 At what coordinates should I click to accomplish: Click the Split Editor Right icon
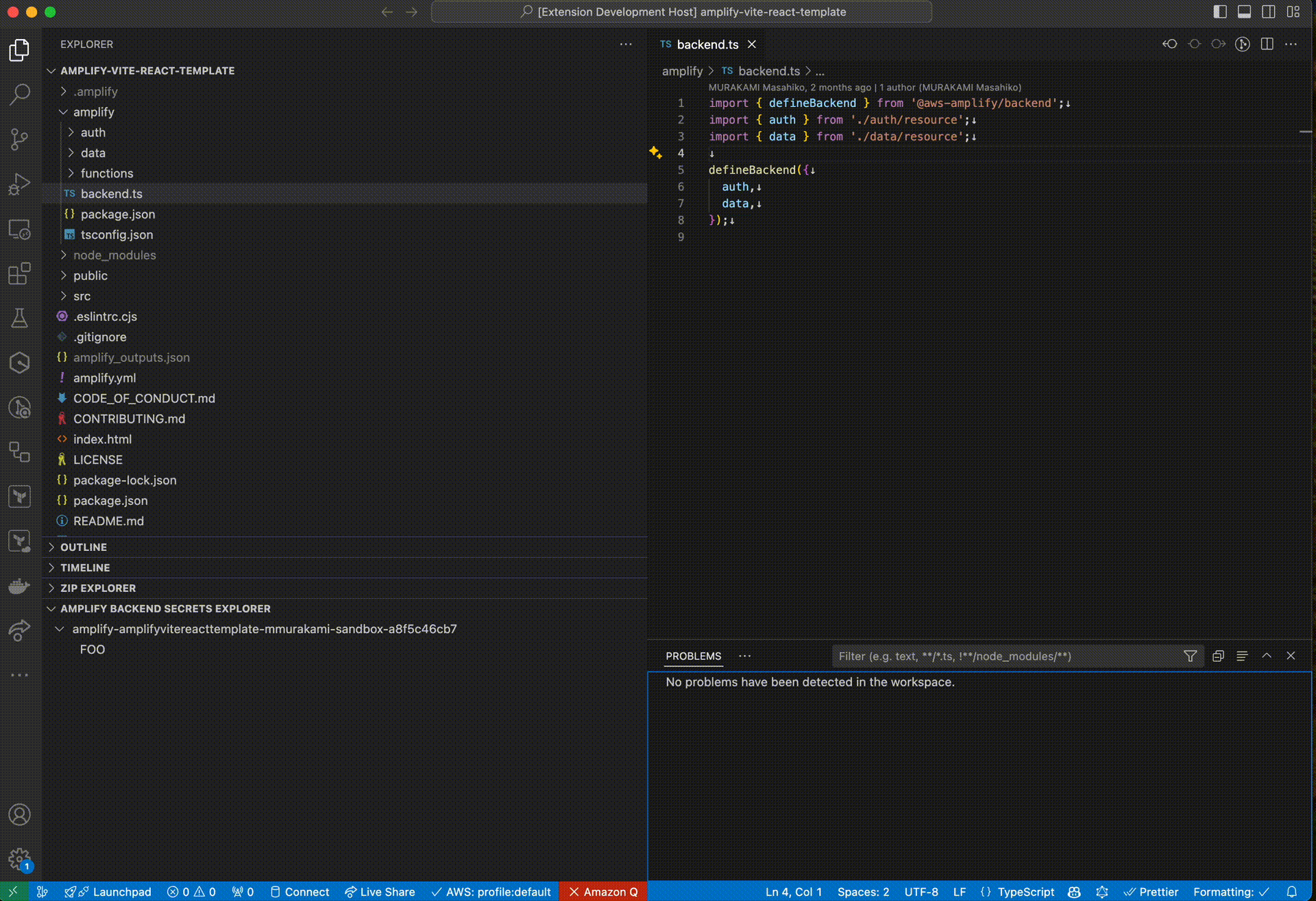[x=1267, y=45]
